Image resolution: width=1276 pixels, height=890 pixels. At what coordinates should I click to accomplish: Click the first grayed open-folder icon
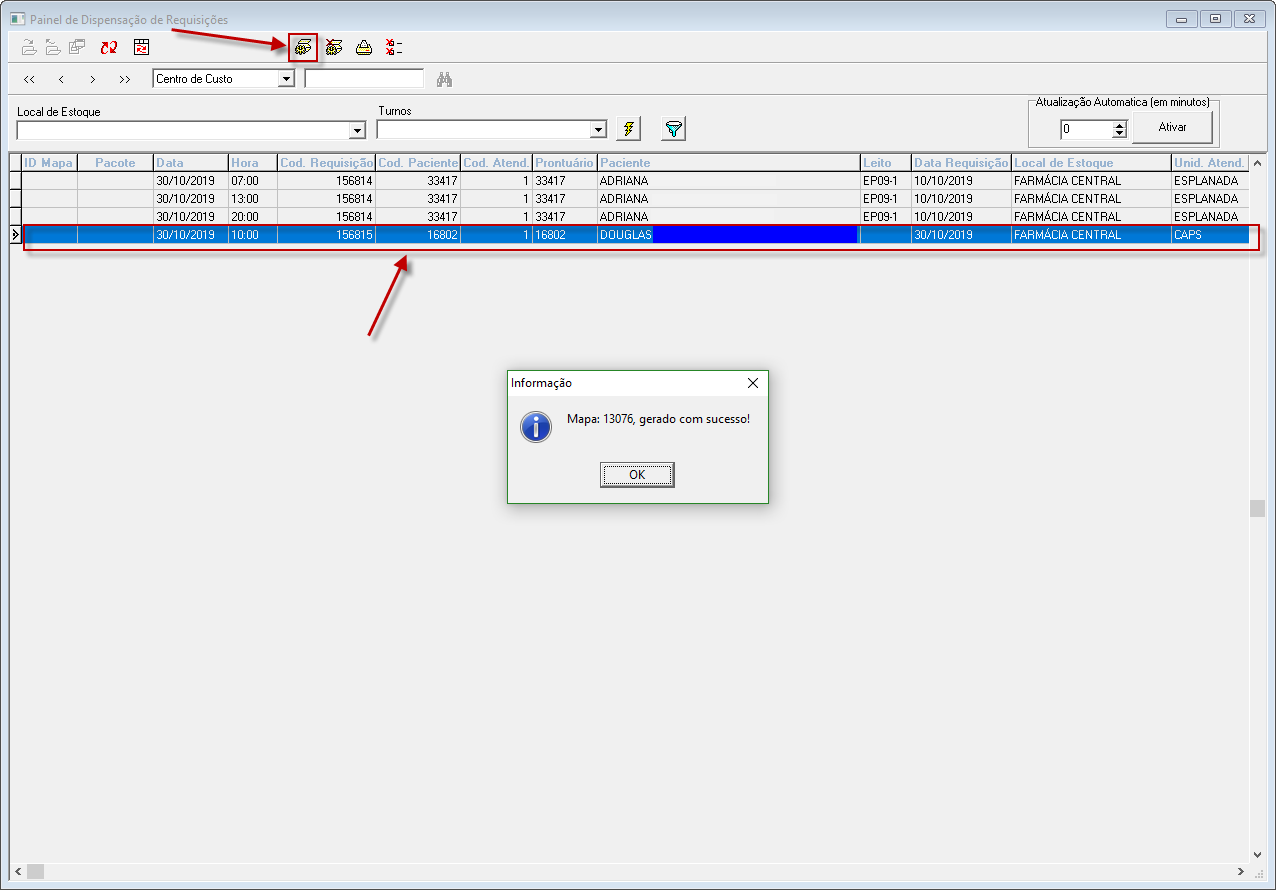tap(29, 47)
